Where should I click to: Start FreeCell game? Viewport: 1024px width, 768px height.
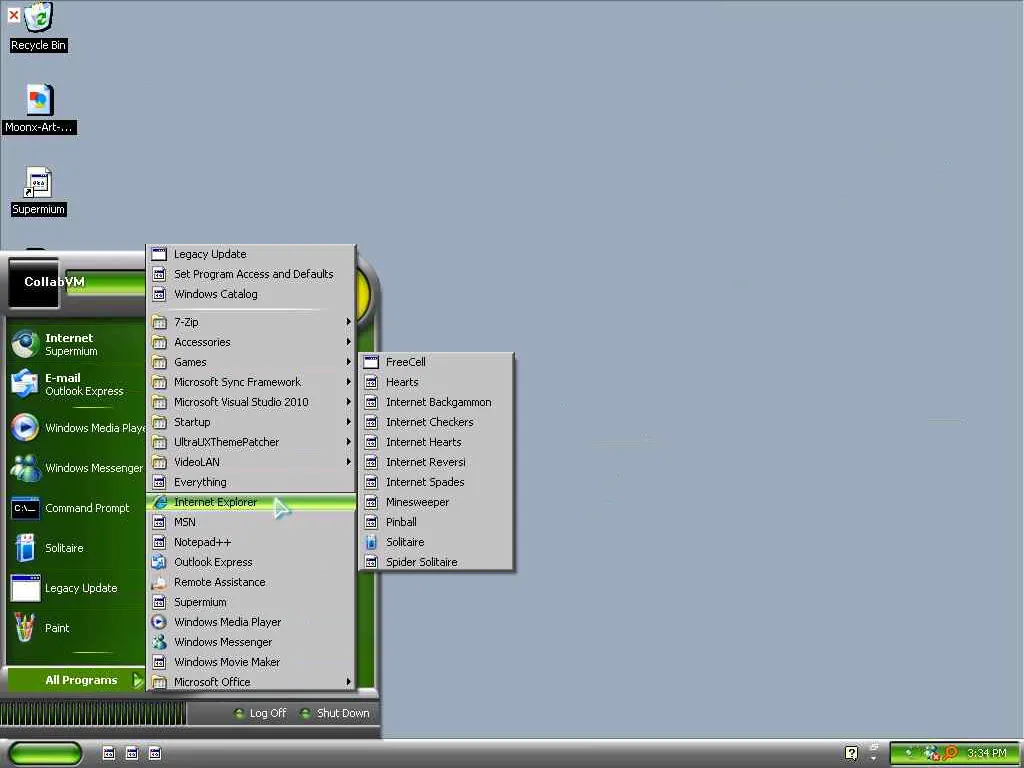436,362
